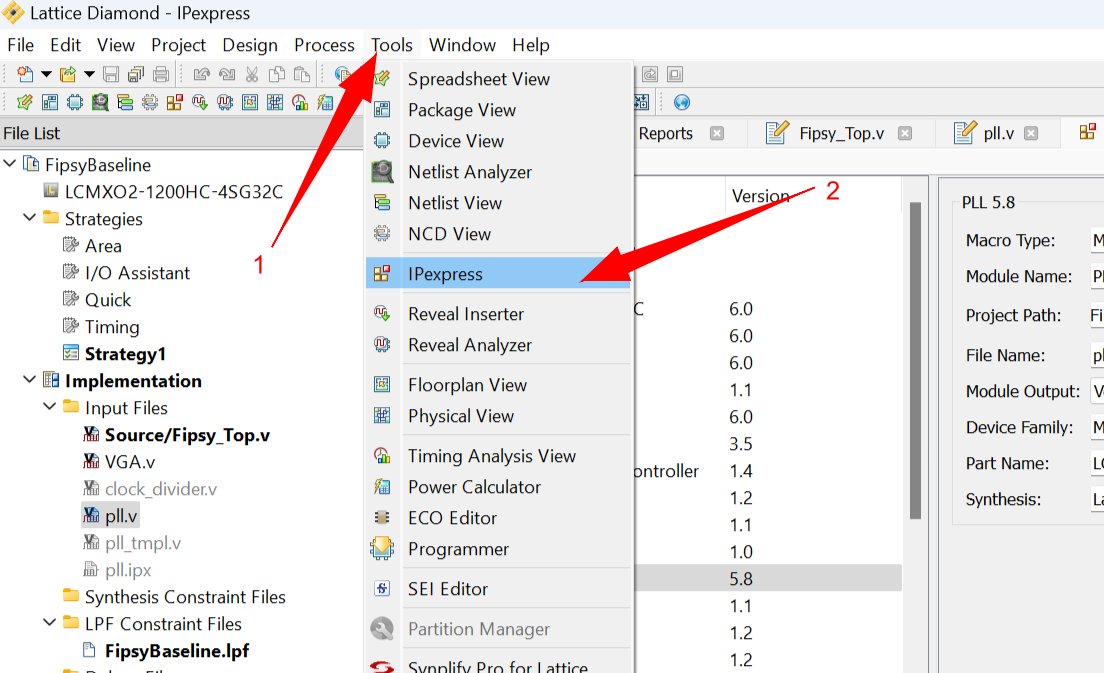Collapse the FipsyBaseline project node
This screenshot has height=673, width=1104.
10,163
